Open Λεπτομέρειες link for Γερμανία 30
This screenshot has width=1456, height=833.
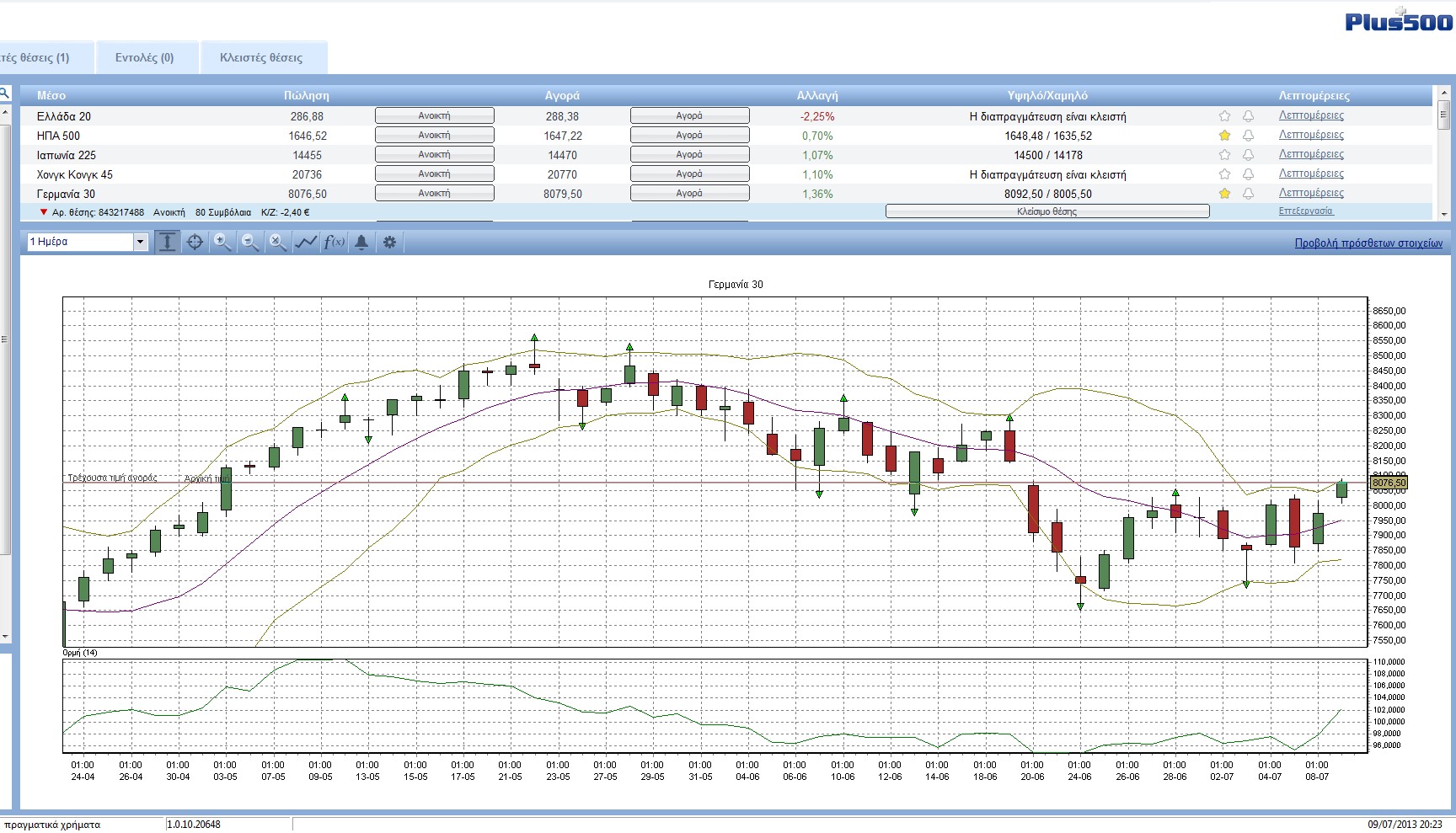coord(1311,193)
